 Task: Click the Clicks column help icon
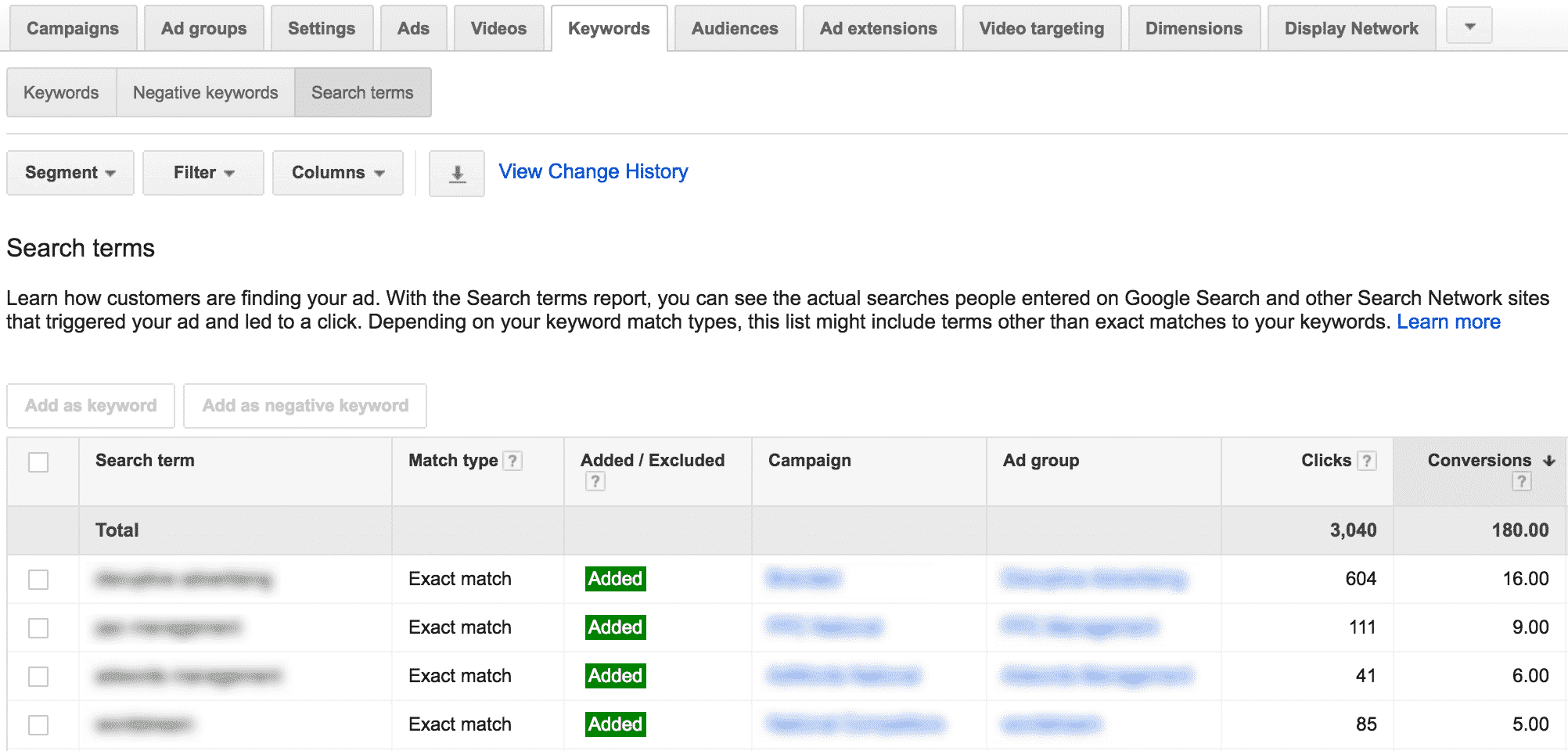coord(1366,461)
